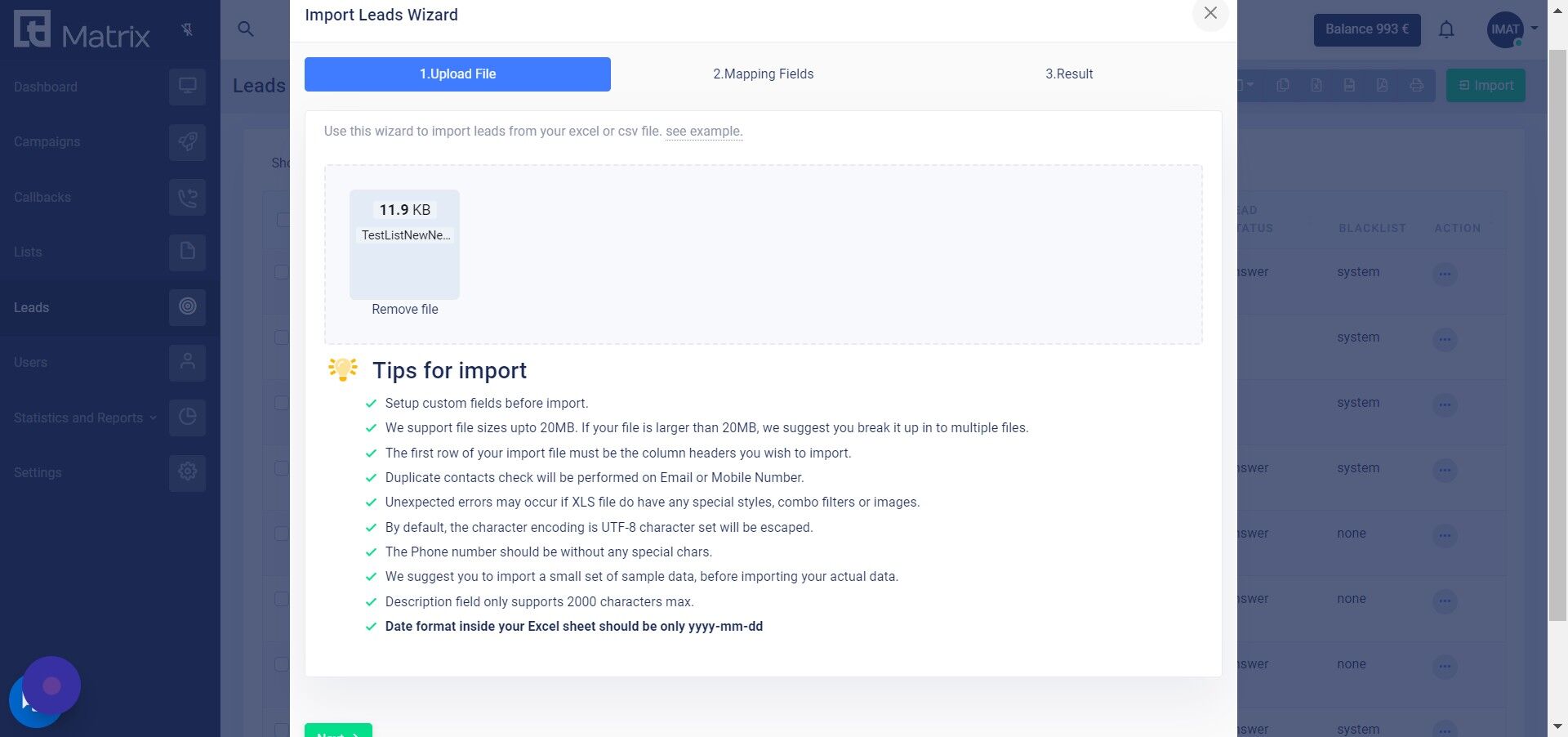Click the export to PDF icon
Viewport: 1568px width, 737px height.
pos(1382,86)
